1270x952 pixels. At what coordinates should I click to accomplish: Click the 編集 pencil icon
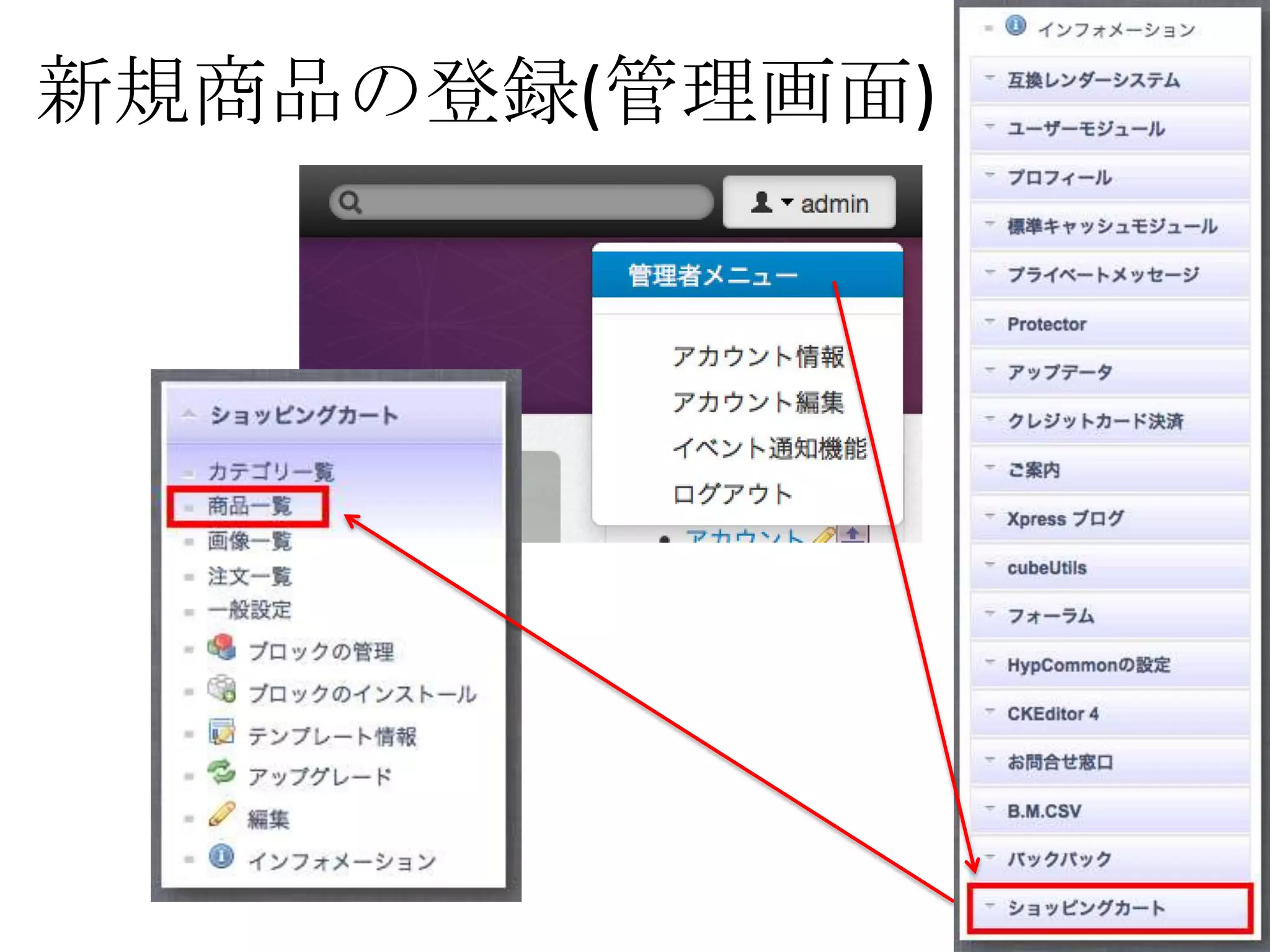tap(221, 814)
